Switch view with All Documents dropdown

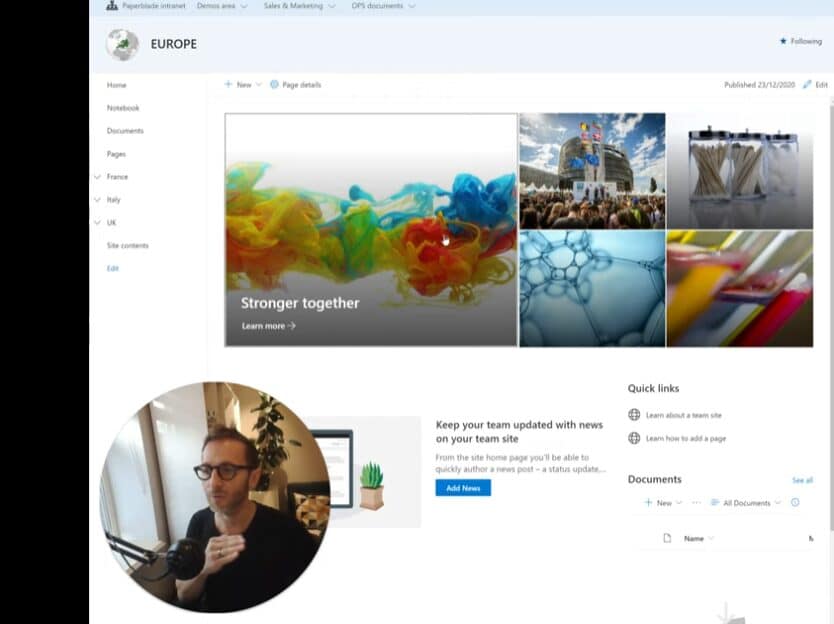745,503
